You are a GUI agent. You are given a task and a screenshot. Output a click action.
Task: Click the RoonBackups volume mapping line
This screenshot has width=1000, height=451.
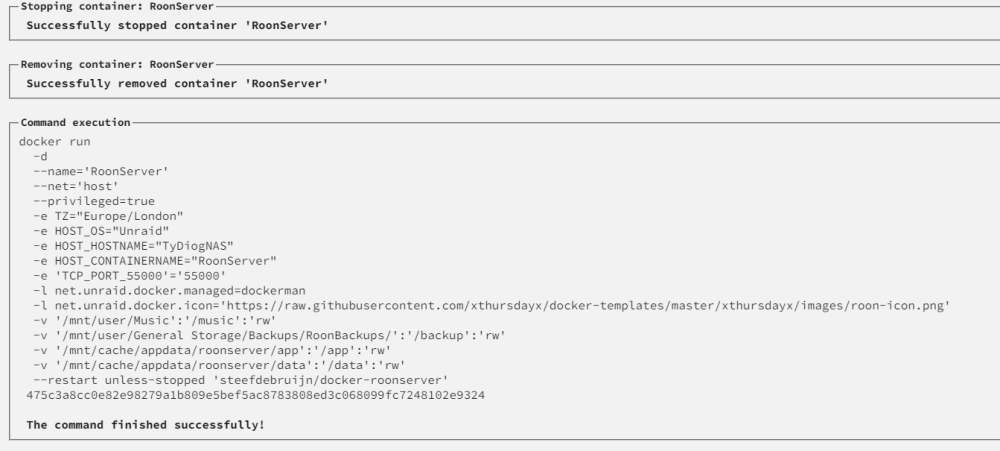pos(270,335)
